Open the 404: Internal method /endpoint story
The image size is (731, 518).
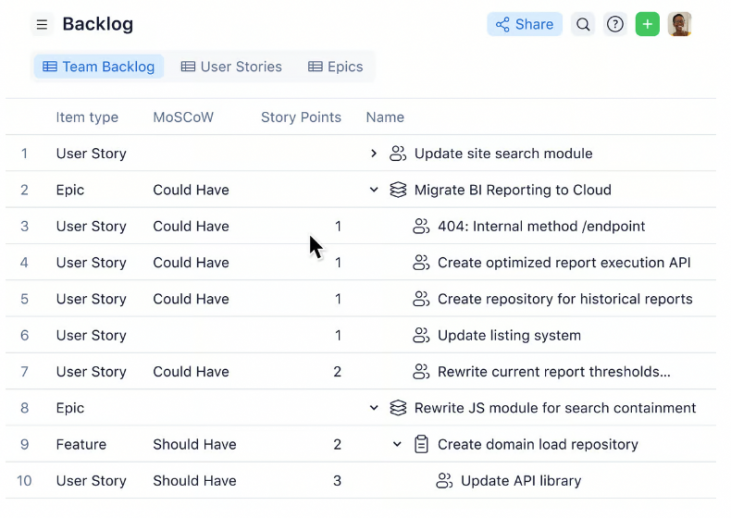click(541, 226)
